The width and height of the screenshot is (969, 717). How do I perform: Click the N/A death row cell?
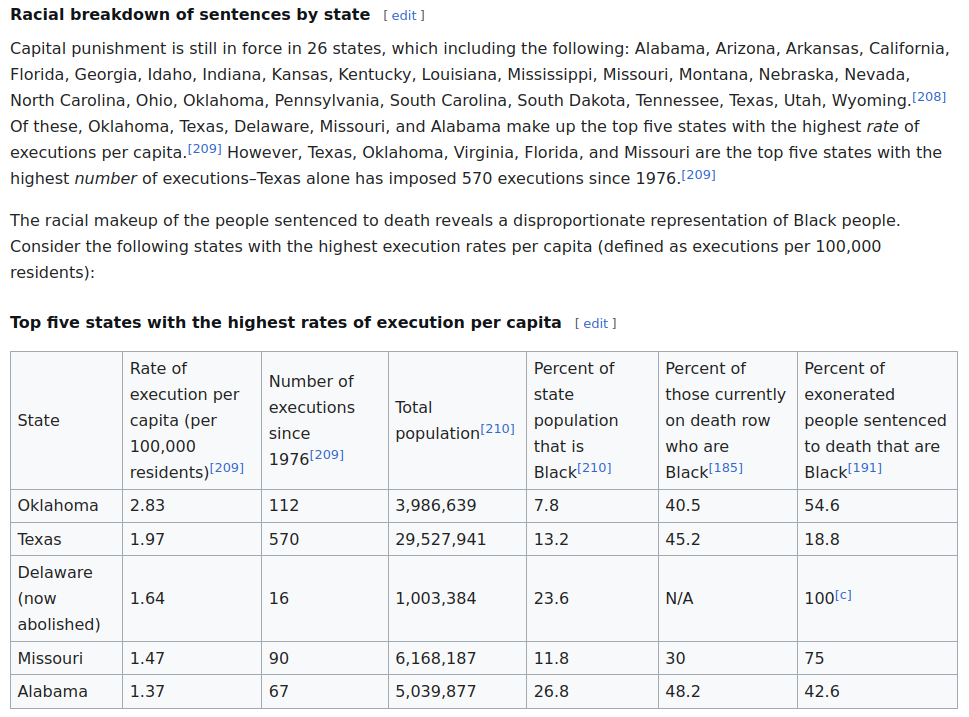(728, 598)
